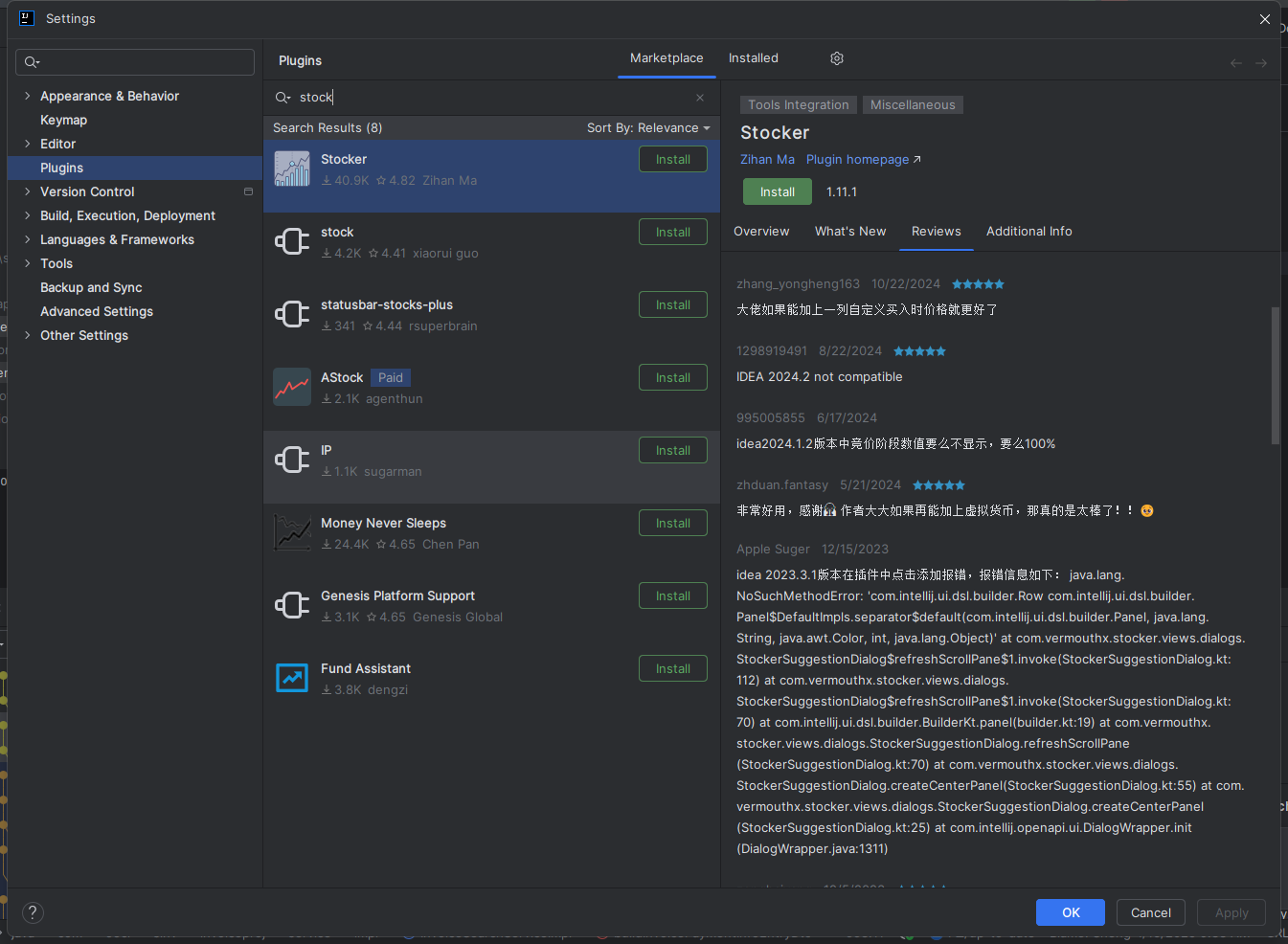Install the IP plugin by sugarman

click(673, 450)
